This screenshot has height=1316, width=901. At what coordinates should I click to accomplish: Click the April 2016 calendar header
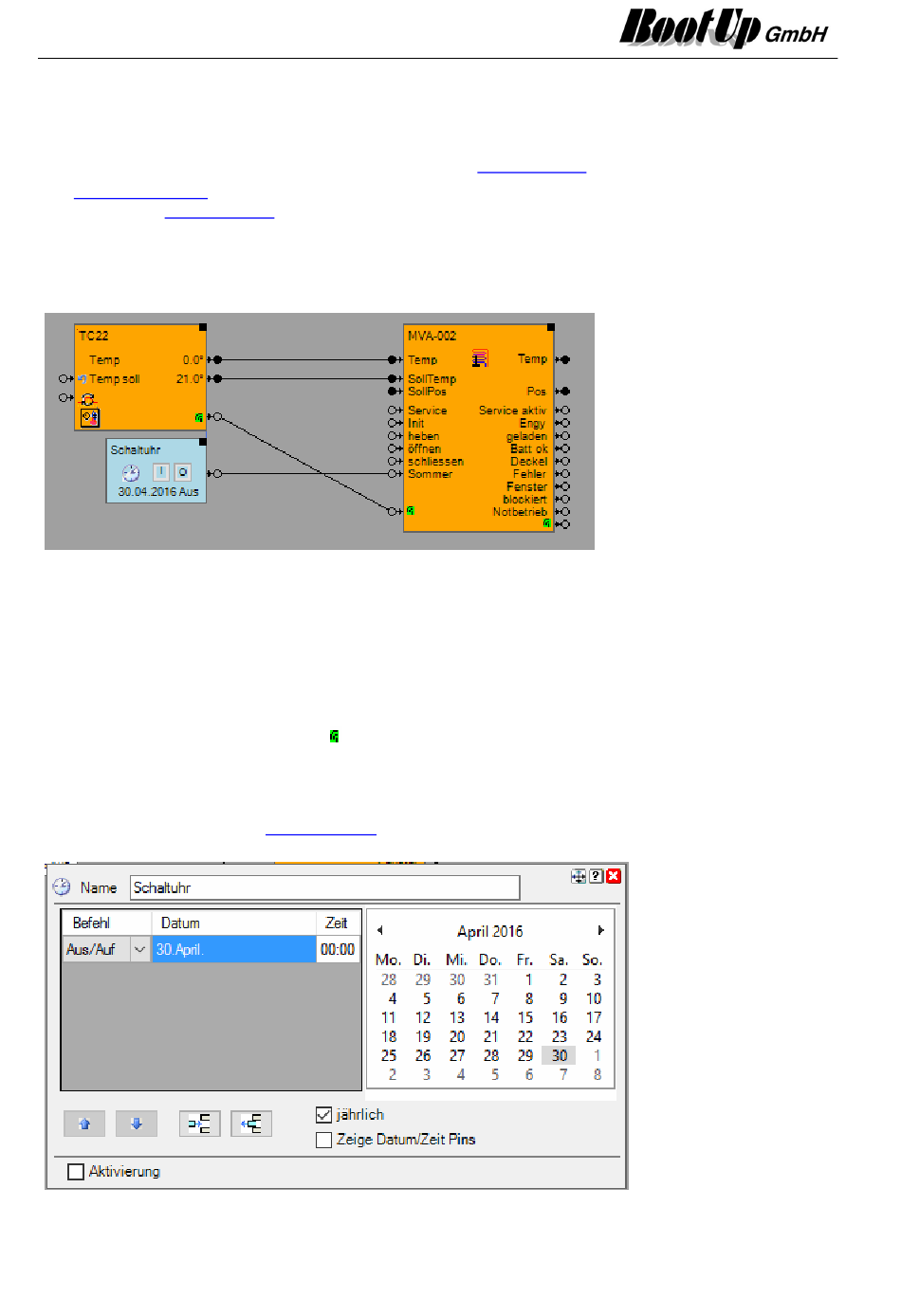click(x=490, y=931)
